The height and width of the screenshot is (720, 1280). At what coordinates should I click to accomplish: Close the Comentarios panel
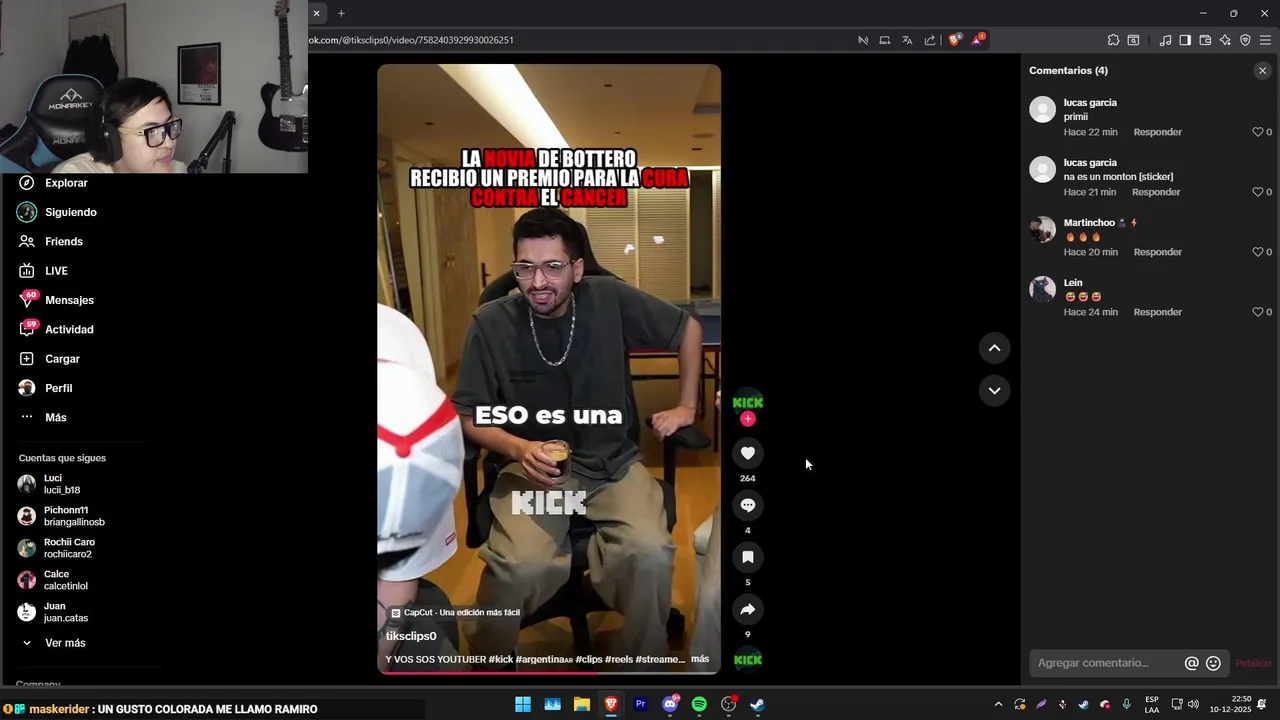pos(1262,70)
